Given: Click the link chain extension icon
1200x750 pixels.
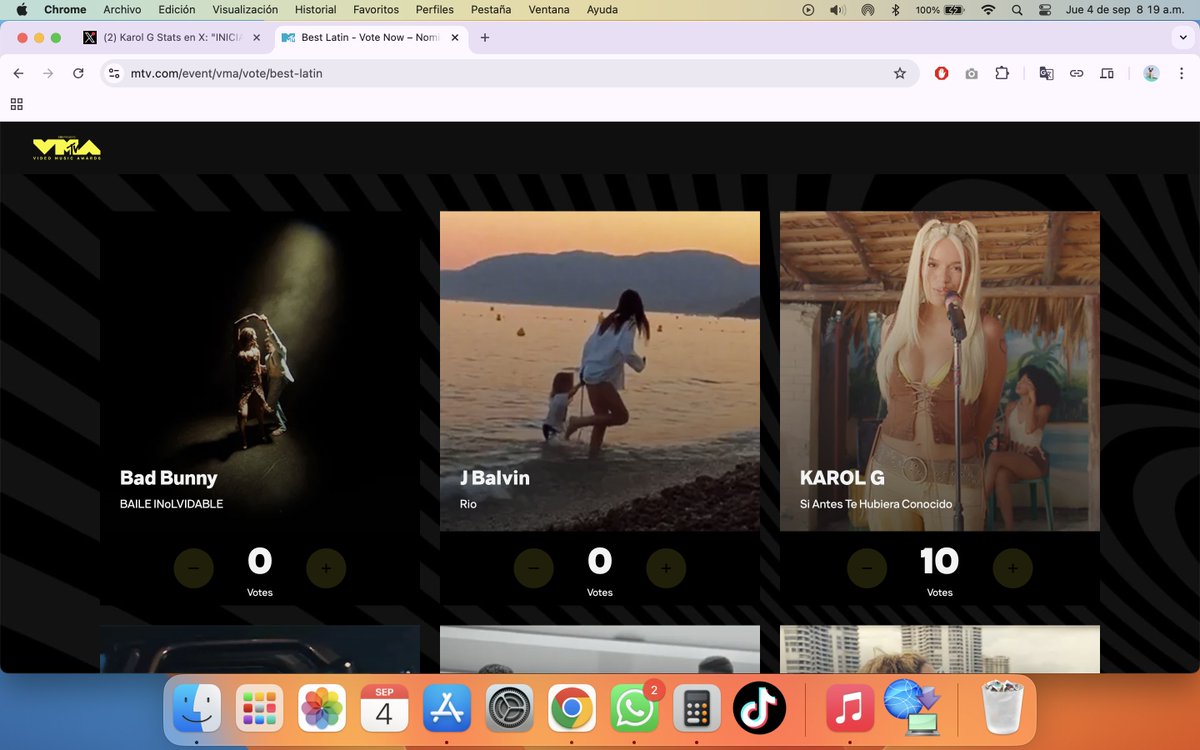Looking at the screenshot, I should (x=1076, y=73).
